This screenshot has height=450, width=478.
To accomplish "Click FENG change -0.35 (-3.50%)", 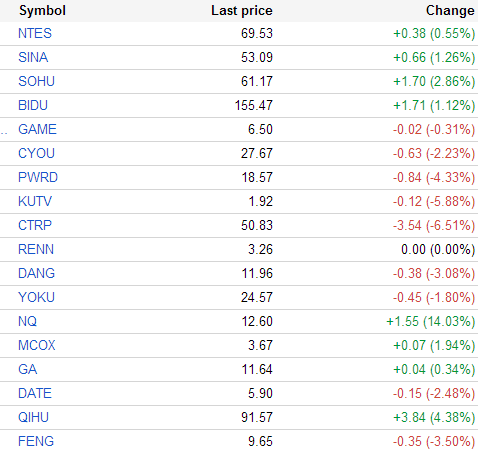I will pyautogui.click(x=434, y=441).
